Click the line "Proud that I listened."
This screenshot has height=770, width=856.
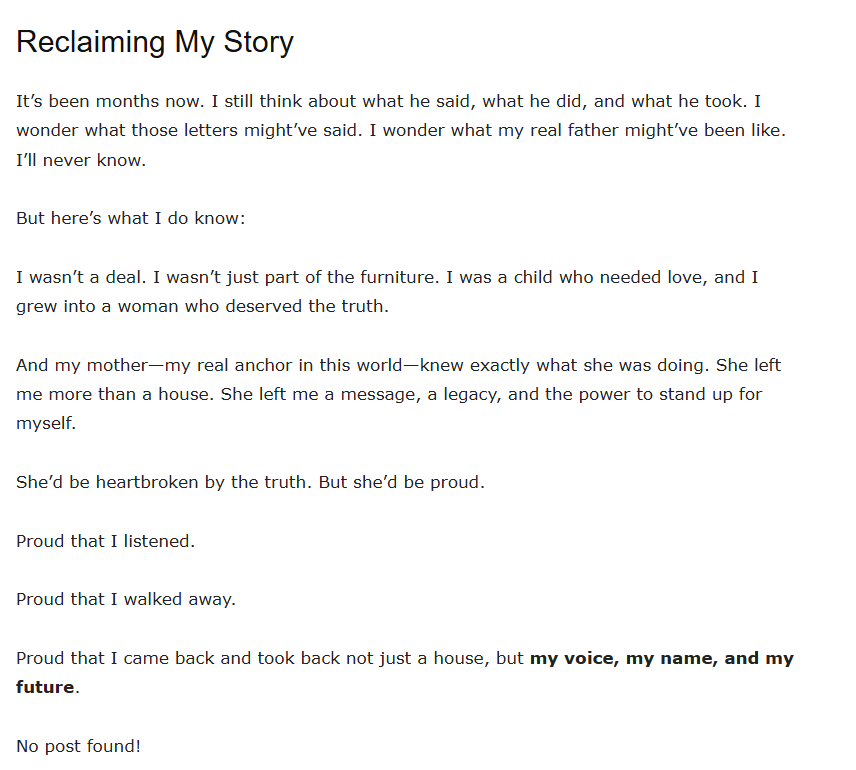105,541
